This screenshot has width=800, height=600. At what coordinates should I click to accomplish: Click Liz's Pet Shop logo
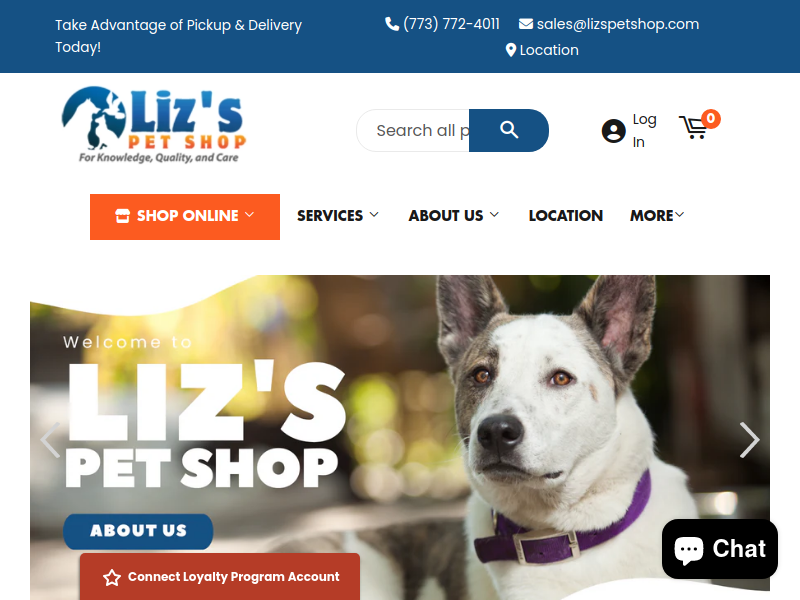(x=154, y=125)
